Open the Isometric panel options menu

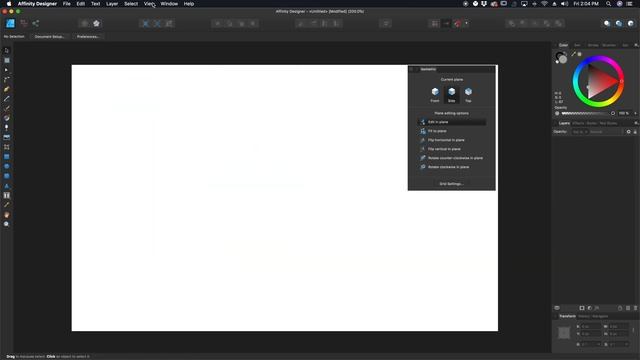[x=491, y=69]
